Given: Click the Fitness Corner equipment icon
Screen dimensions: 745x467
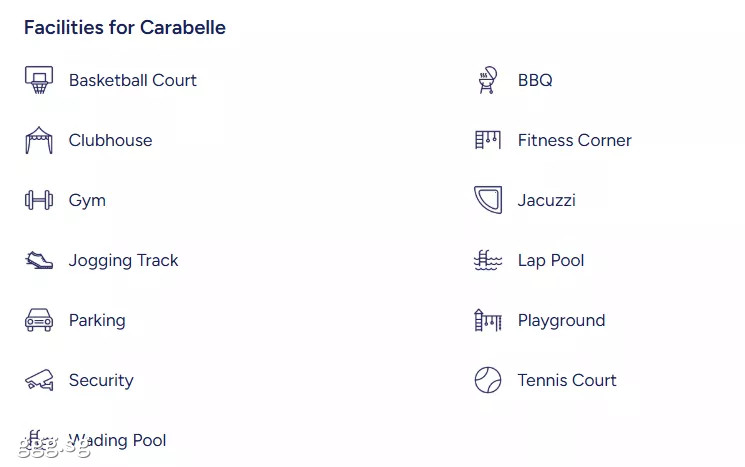Looking at the screenshot, I should (488, 140).
